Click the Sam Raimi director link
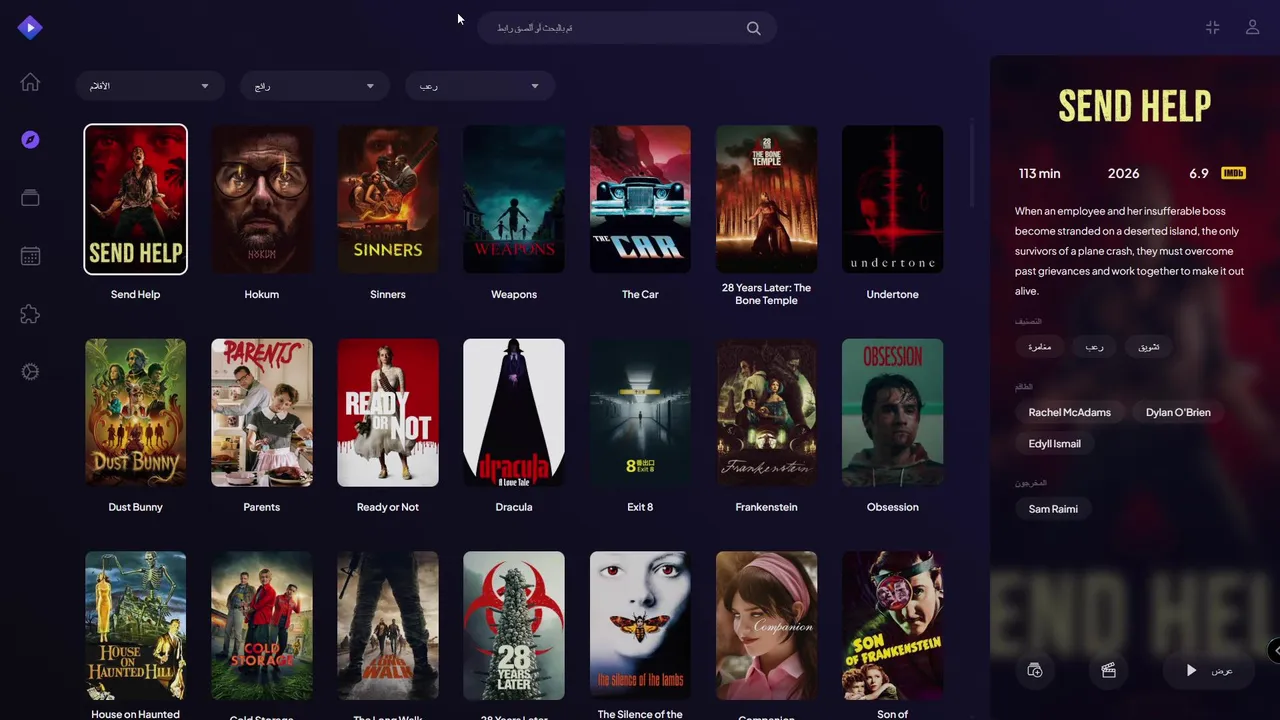The image size is (1280, 720). pos(1053,509)
